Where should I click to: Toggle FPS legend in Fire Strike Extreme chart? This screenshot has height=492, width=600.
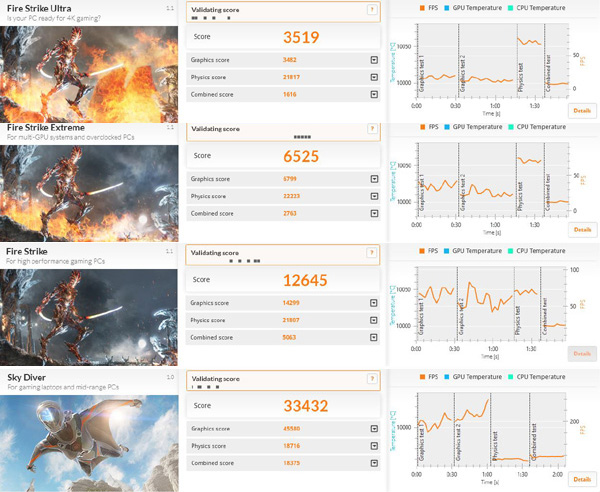tap(429, 127)
